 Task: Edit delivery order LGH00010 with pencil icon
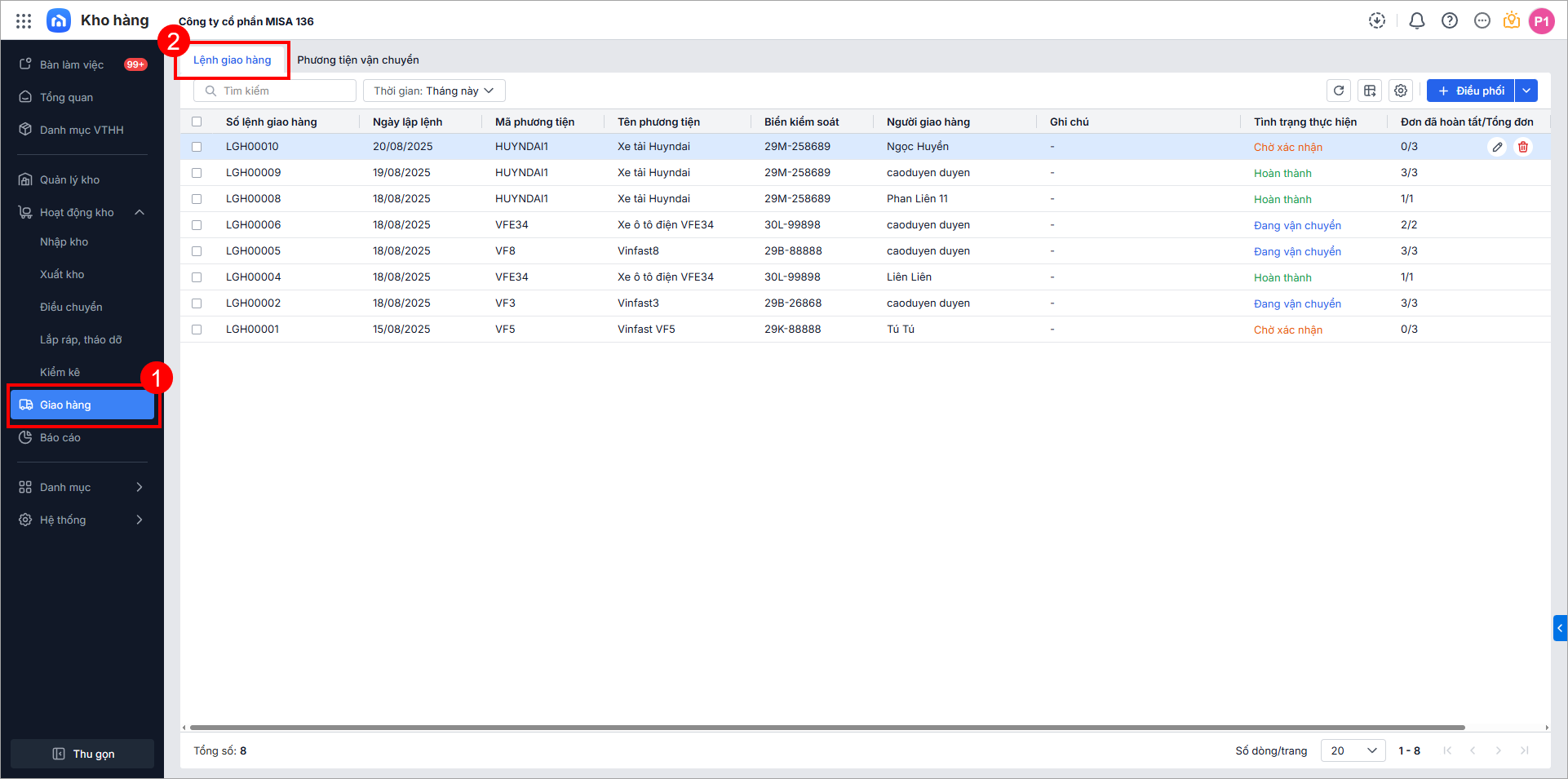[1497, 147]
